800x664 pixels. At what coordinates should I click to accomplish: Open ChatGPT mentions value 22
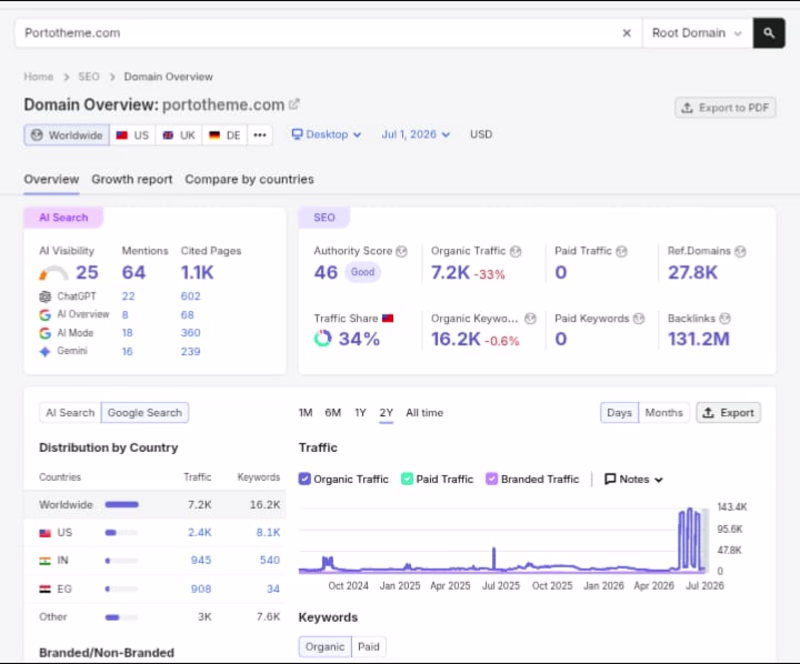pos(128,297)
